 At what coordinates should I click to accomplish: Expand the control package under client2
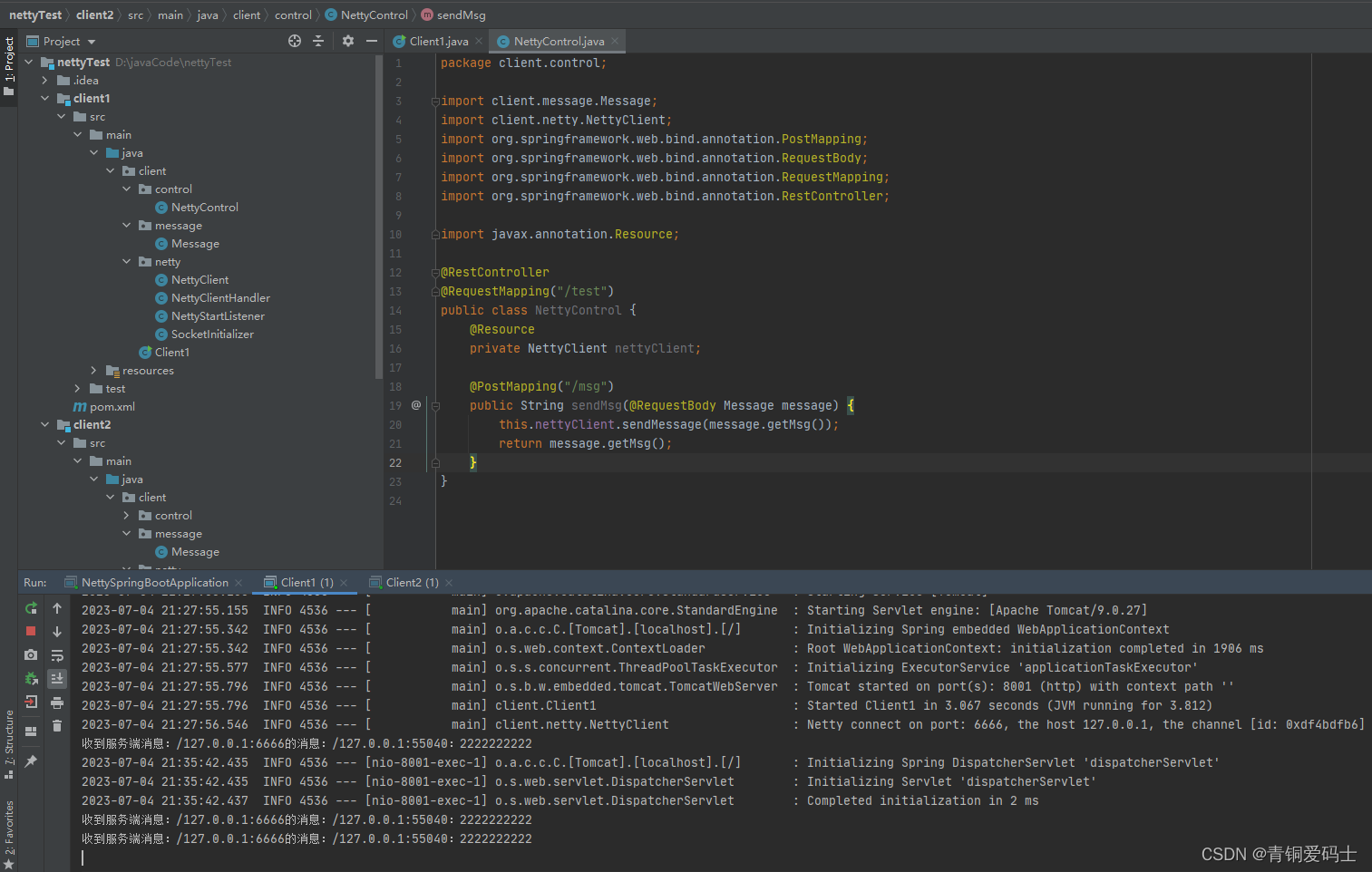click(x=127, y=516)
